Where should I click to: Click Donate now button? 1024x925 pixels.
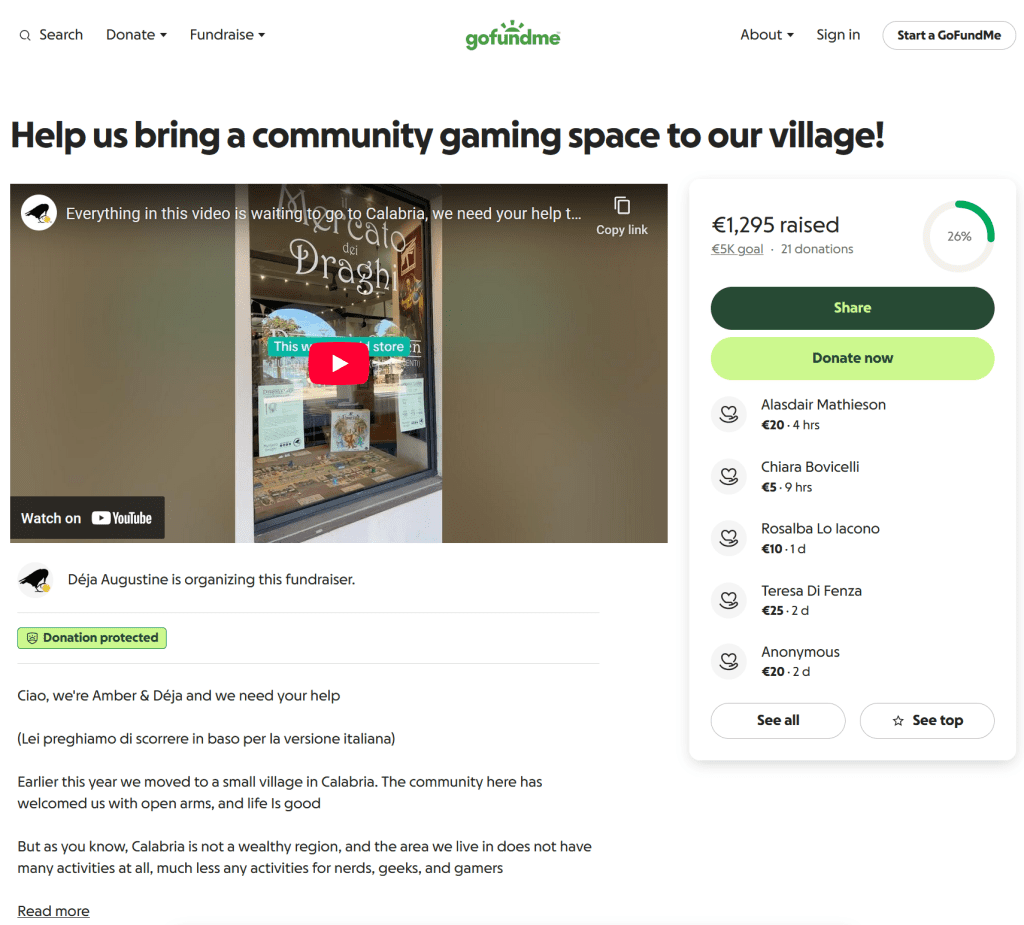[852, 359]
